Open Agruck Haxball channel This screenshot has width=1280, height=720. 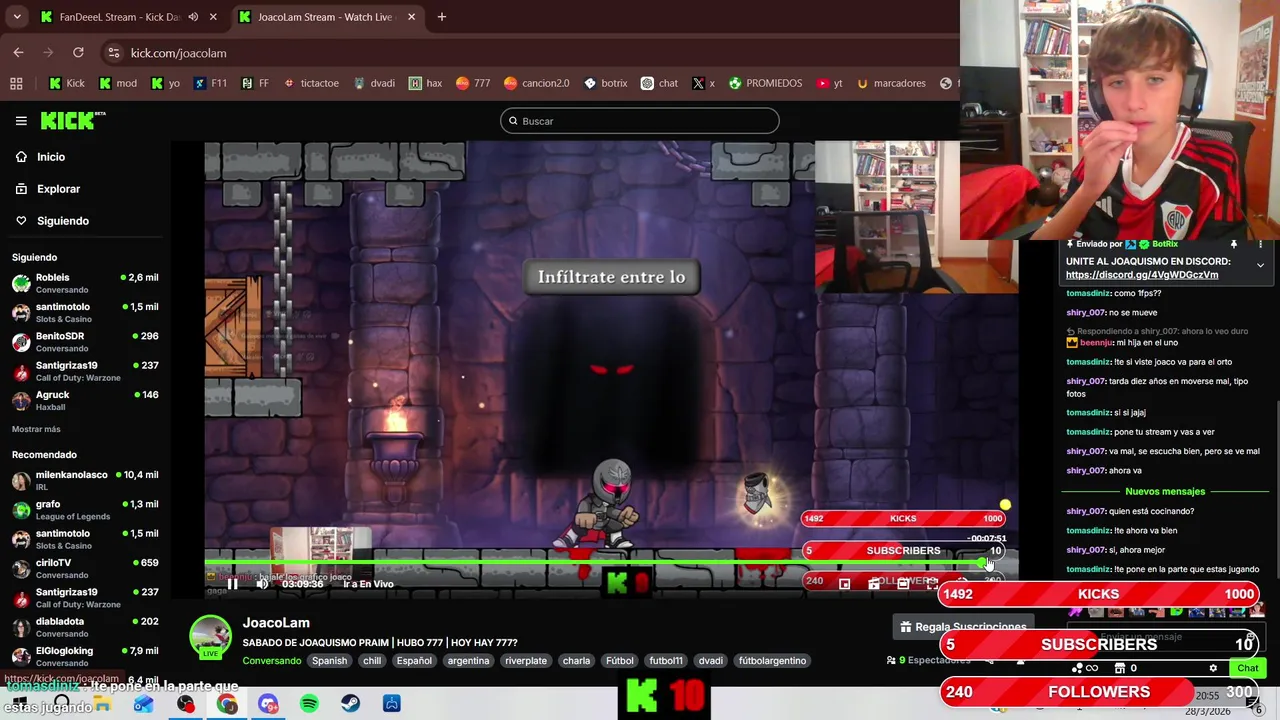point(85,401)
